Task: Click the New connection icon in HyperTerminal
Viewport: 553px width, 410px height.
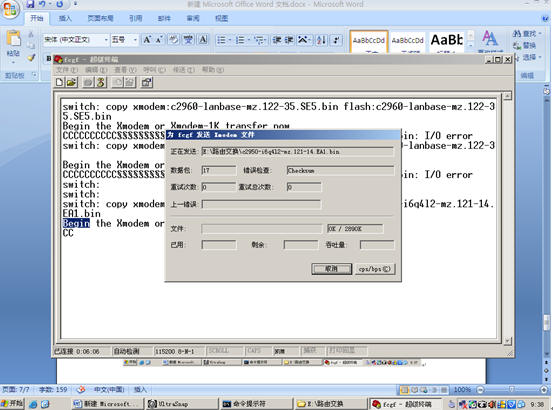Action: pyautogui.click(x=59, y=82)
